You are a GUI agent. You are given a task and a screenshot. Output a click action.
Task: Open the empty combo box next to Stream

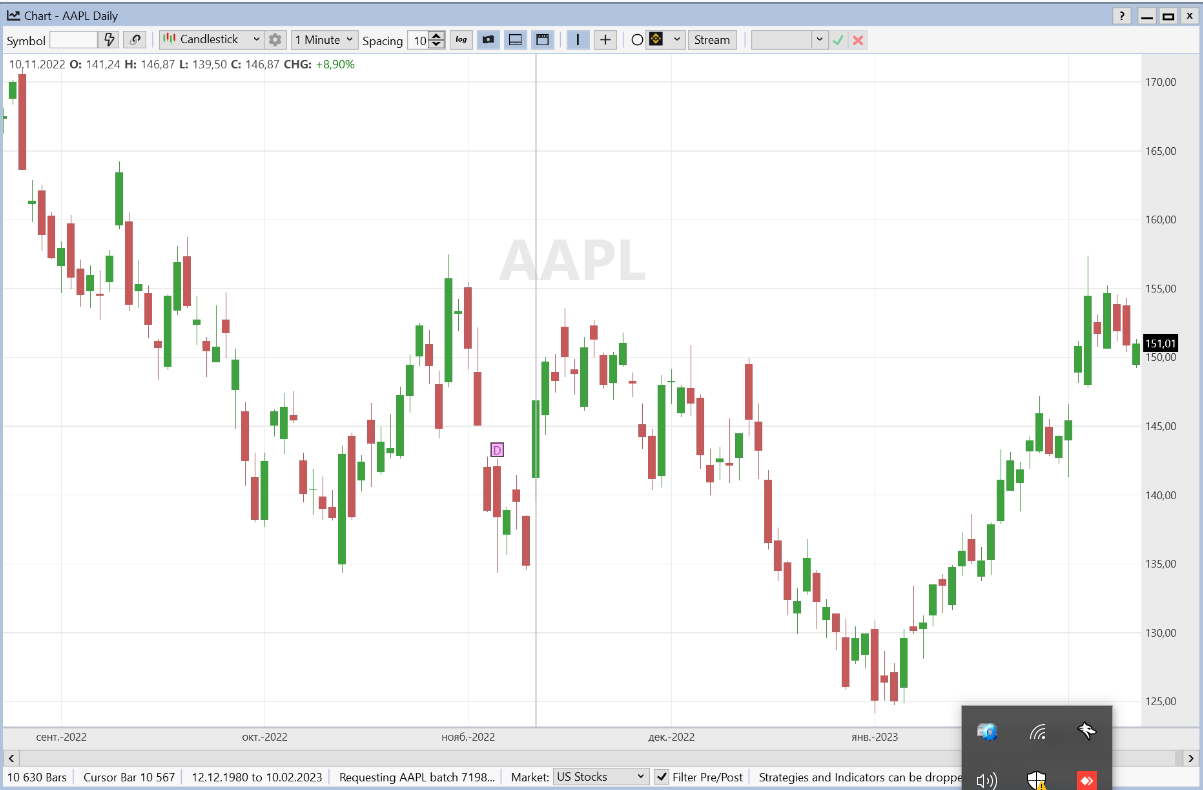click(789, 40)
